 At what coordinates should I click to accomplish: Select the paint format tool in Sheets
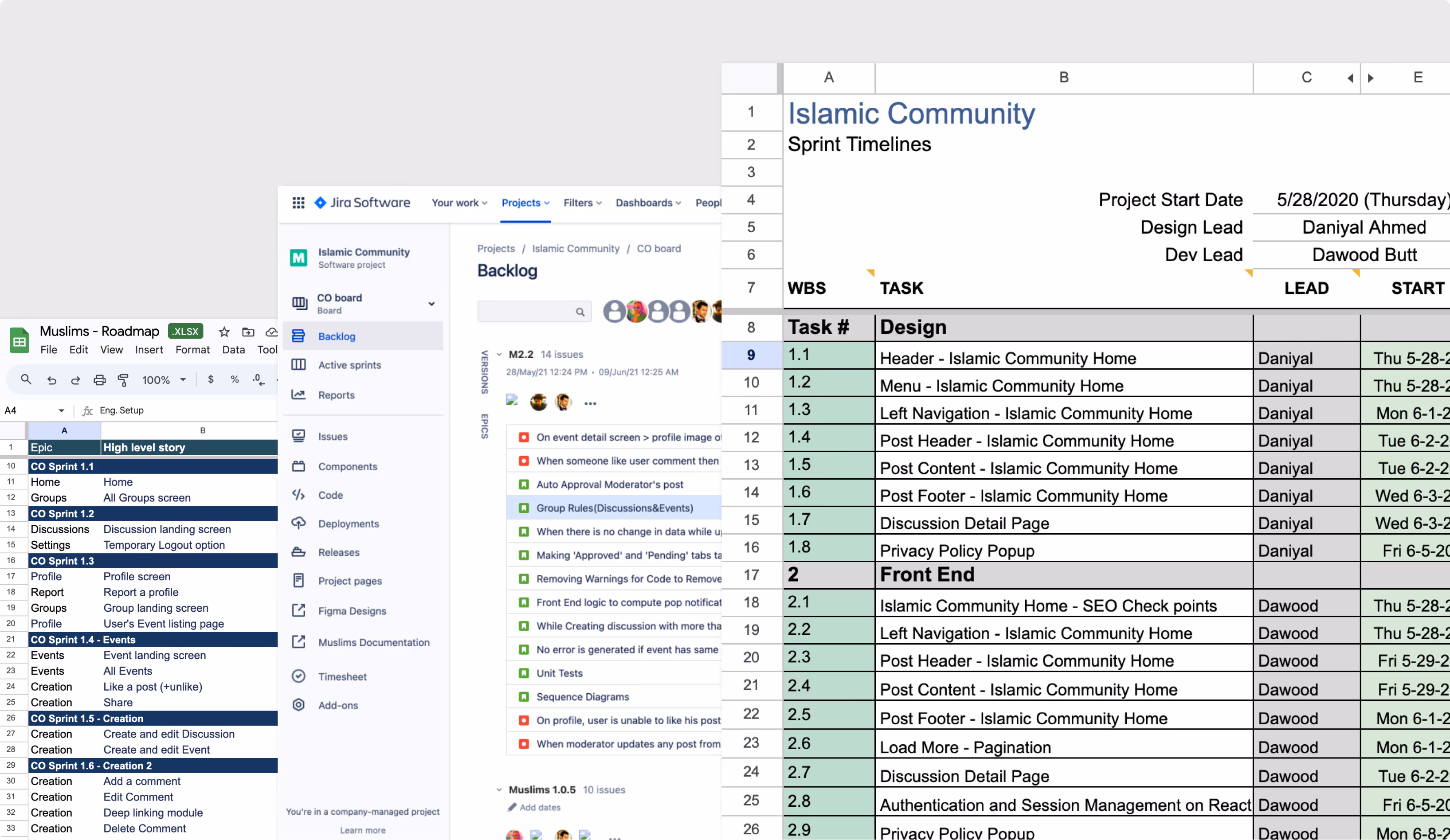(x=124, y=380)
